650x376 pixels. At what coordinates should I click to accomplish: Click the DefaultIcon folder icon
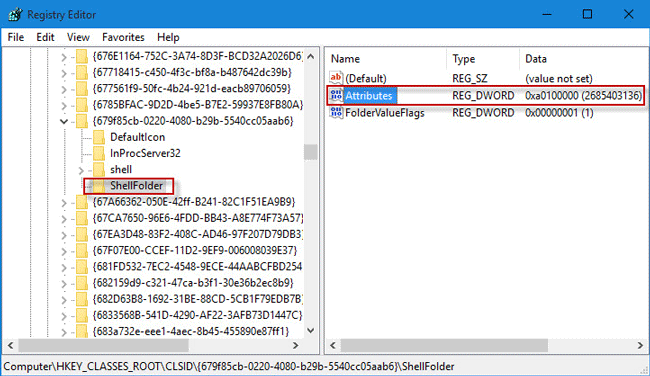point(99,137)
